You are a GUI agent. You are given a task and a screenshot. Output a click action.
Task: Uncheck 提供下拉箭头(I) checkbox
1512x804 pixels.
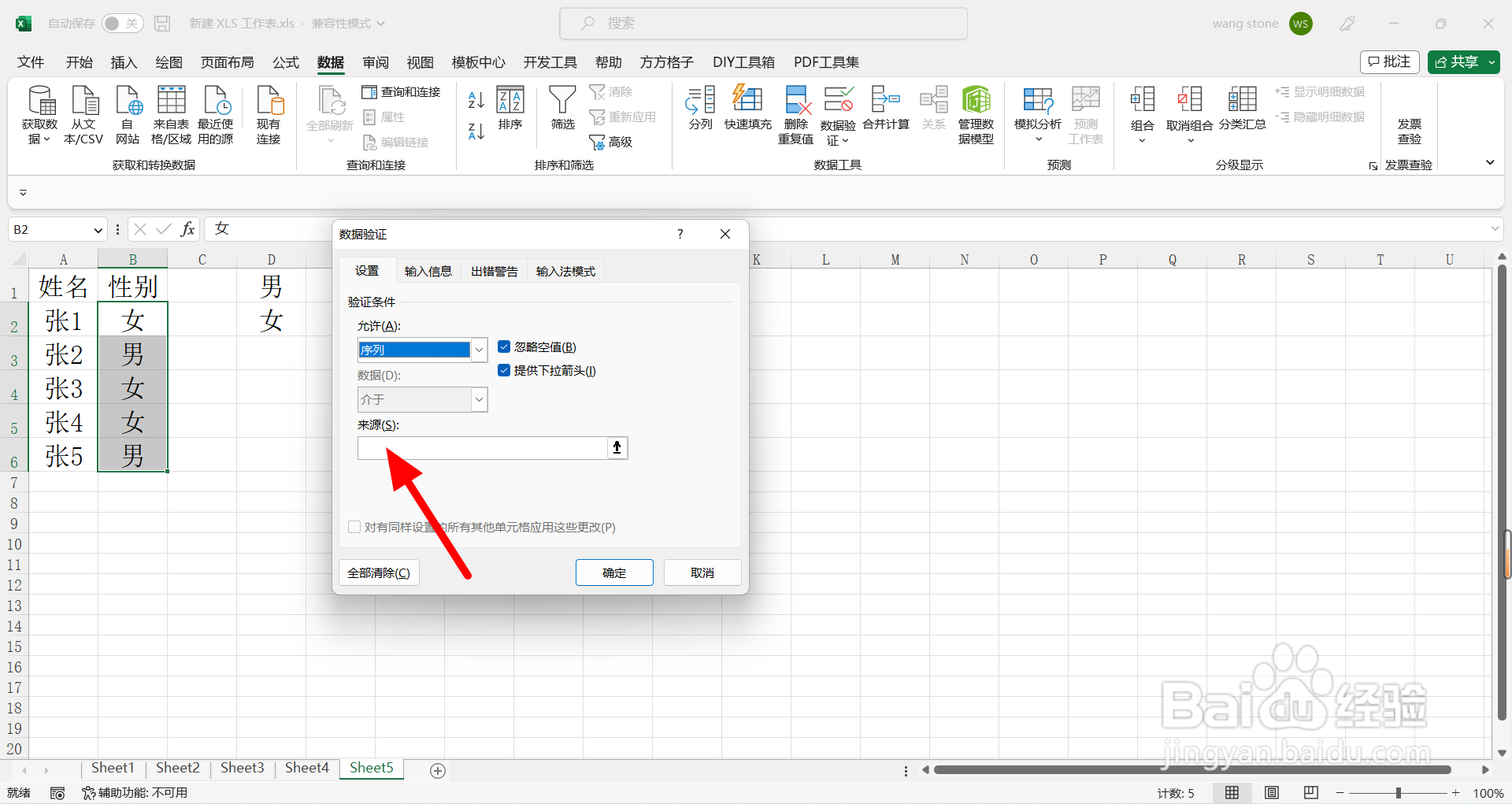coord(504,370)
